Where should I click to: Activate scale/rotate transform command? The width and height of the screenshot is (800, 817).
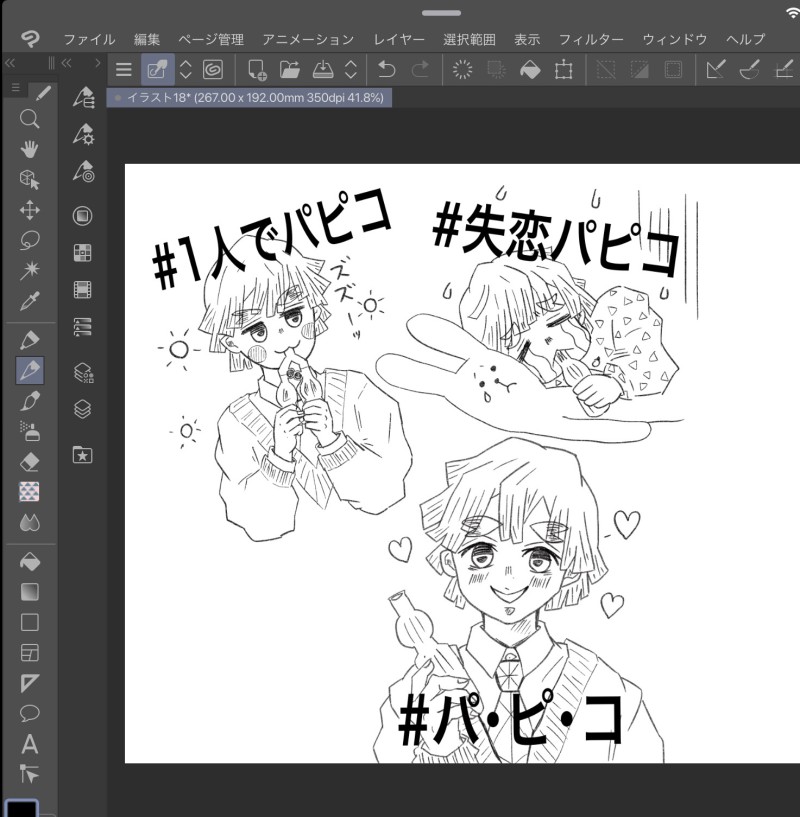(563, 69)
